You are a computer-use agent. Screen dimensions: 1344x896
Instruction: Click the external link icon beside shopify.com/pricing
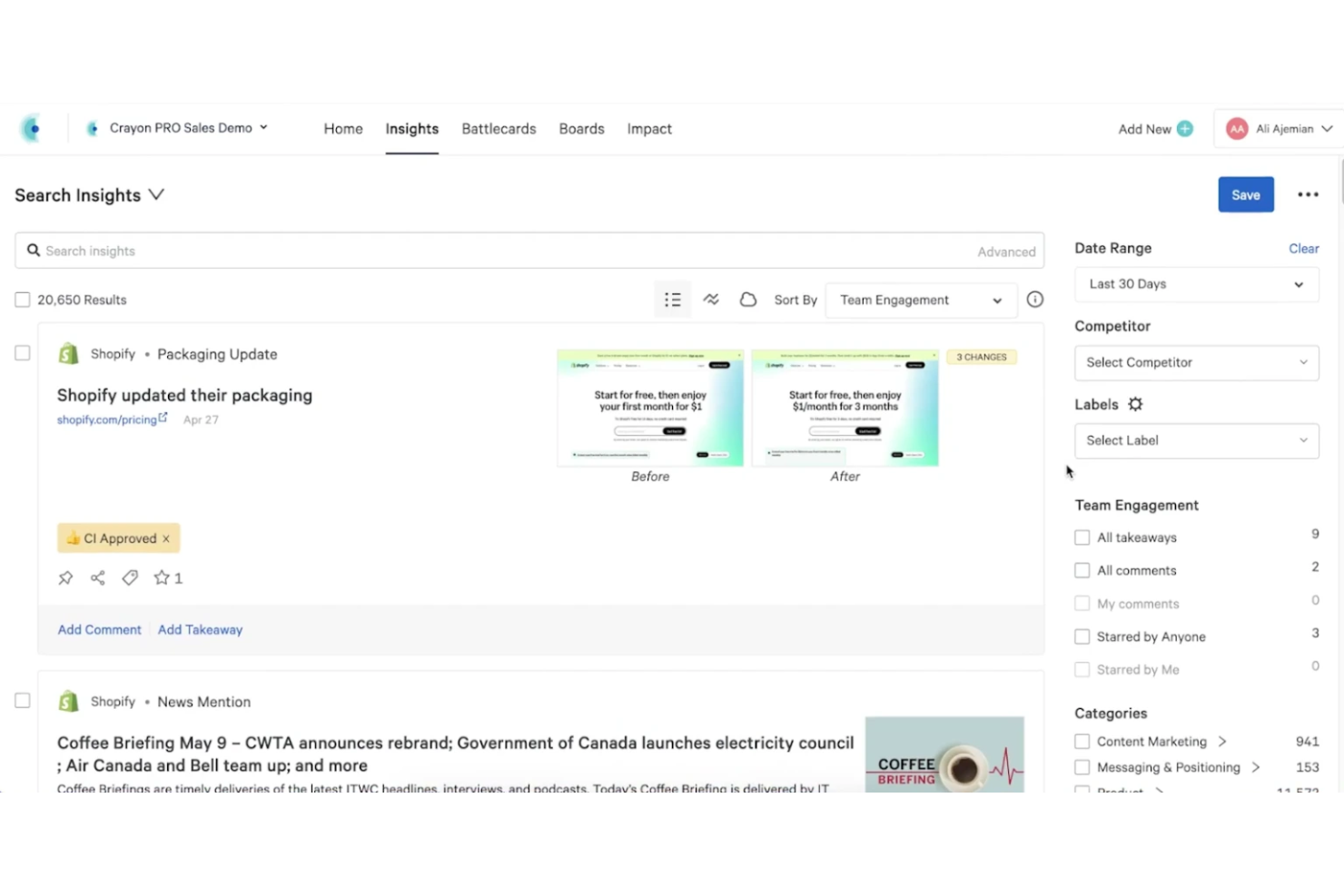point(163,418)
